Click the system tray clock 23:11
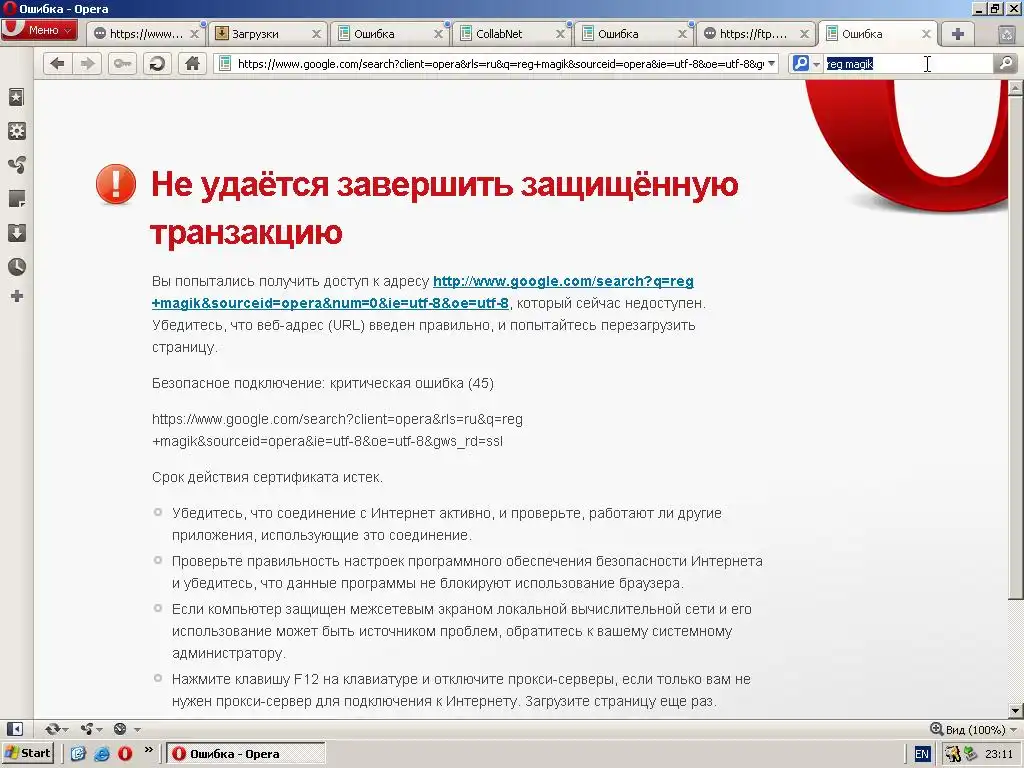Image resolution: width=1024 pixels, height=768 pixels. (999, 754)
